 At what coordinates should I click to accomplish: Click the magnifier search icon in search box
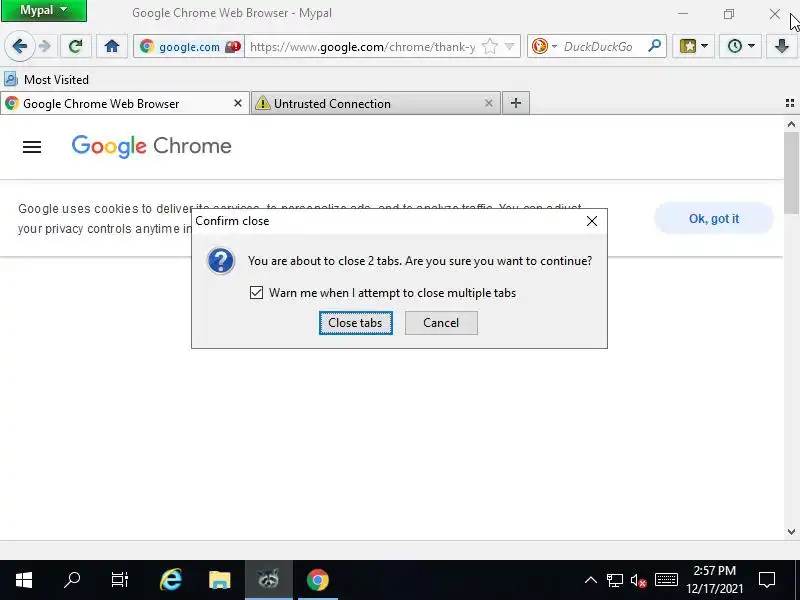pyautogui.click(x=654, y=46)
